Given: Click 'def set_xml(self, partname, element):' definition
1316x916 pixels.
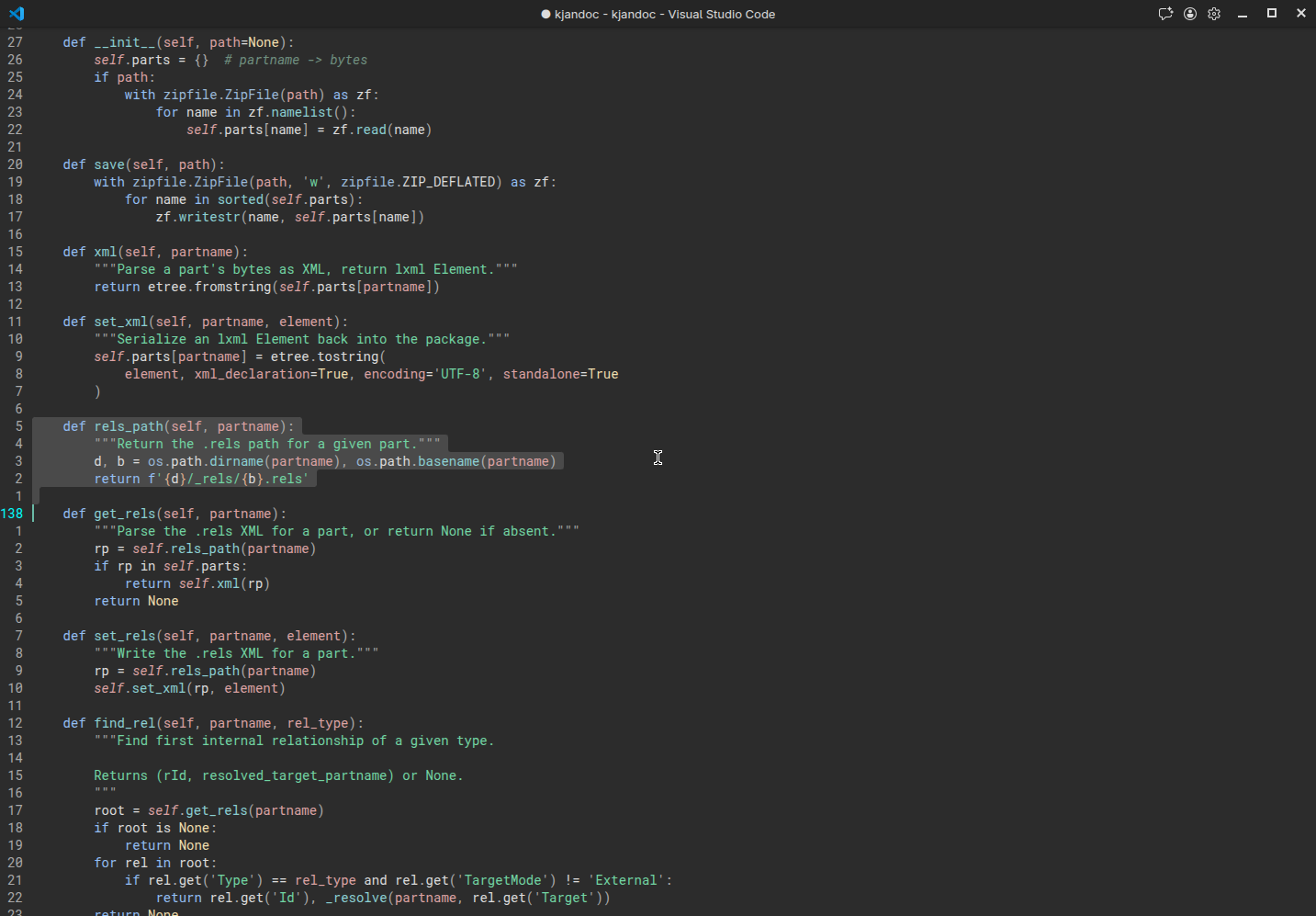Looking at the screenshot, I should point(206,322).
